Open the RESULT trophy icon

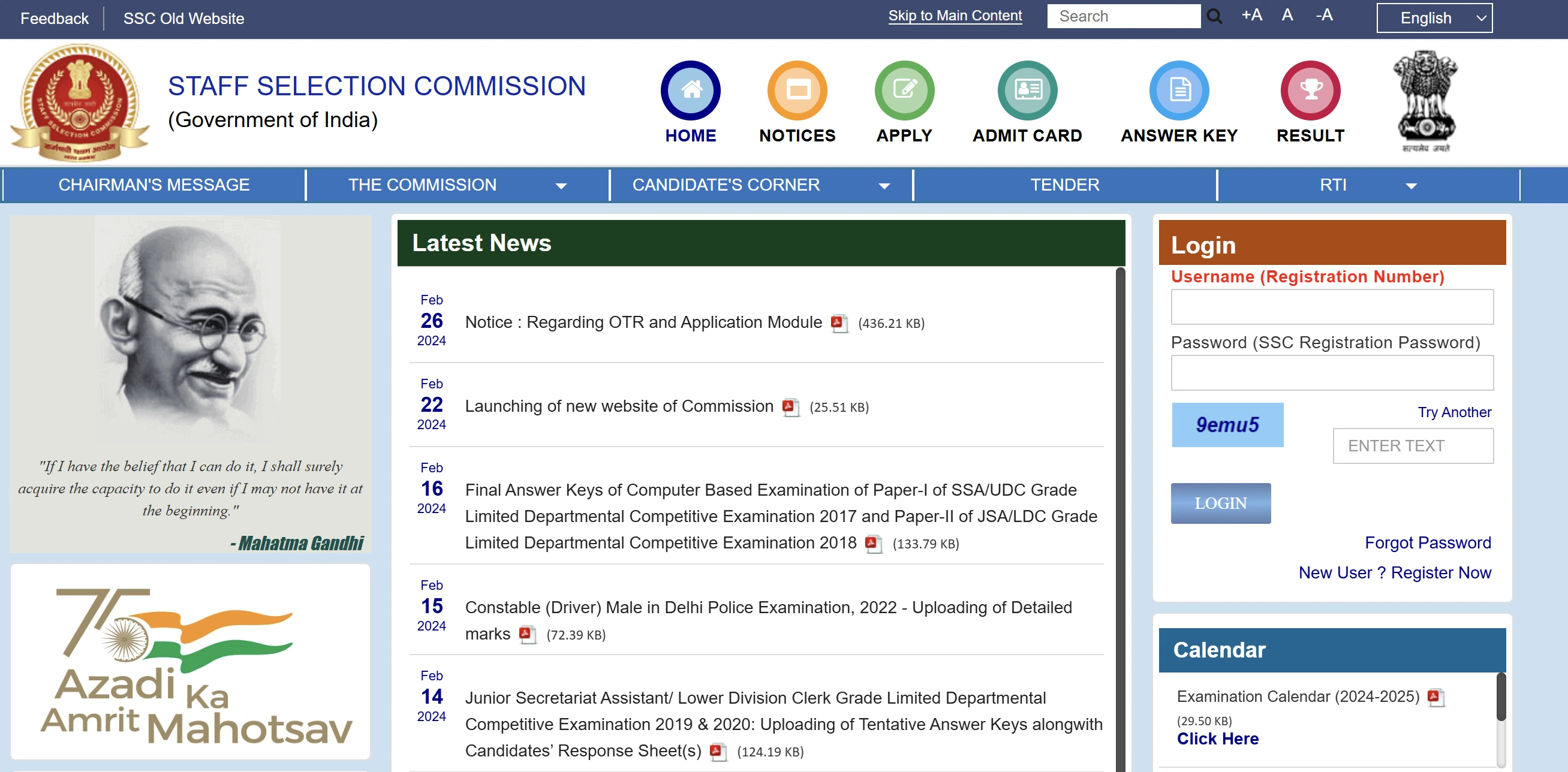pos(1310,91)
